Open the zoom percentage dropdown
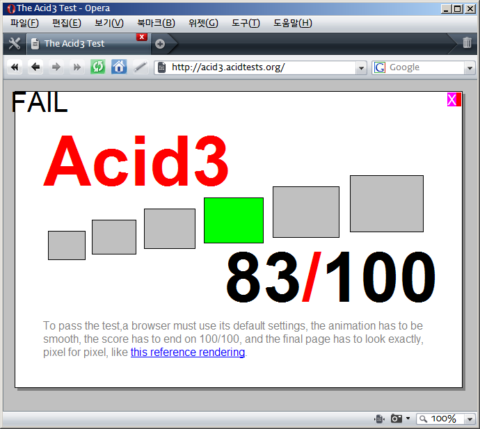The image size is (480, 429). 470,419
